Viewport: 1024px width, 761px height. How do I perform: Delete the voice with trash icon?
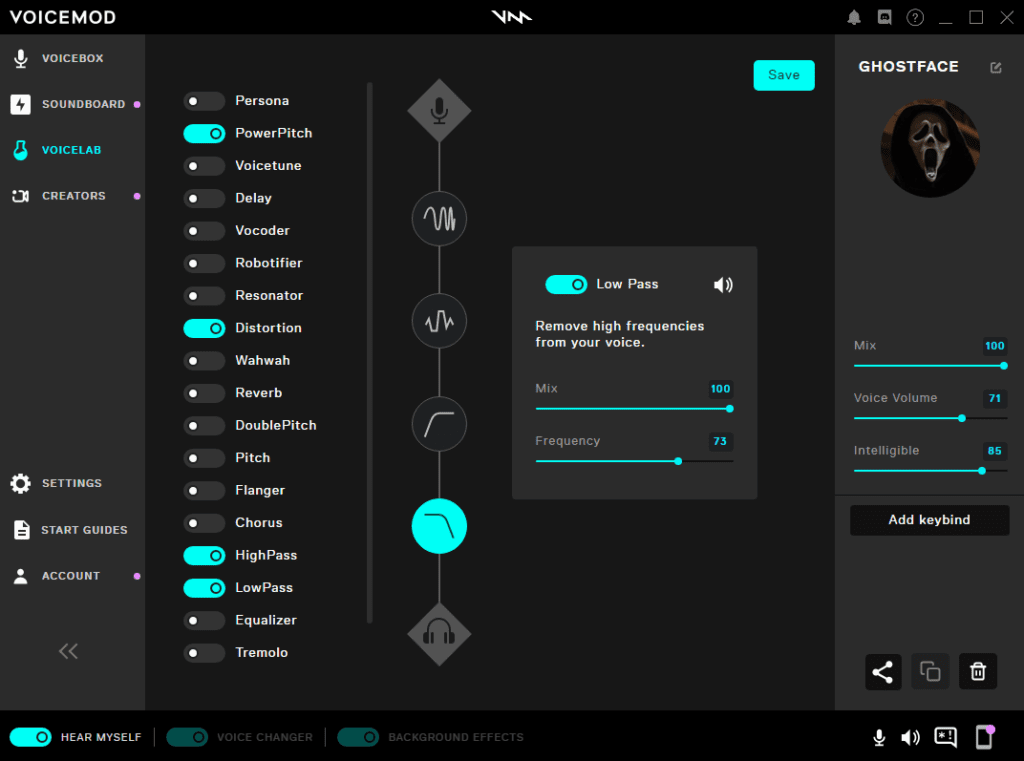click(978, 672)
